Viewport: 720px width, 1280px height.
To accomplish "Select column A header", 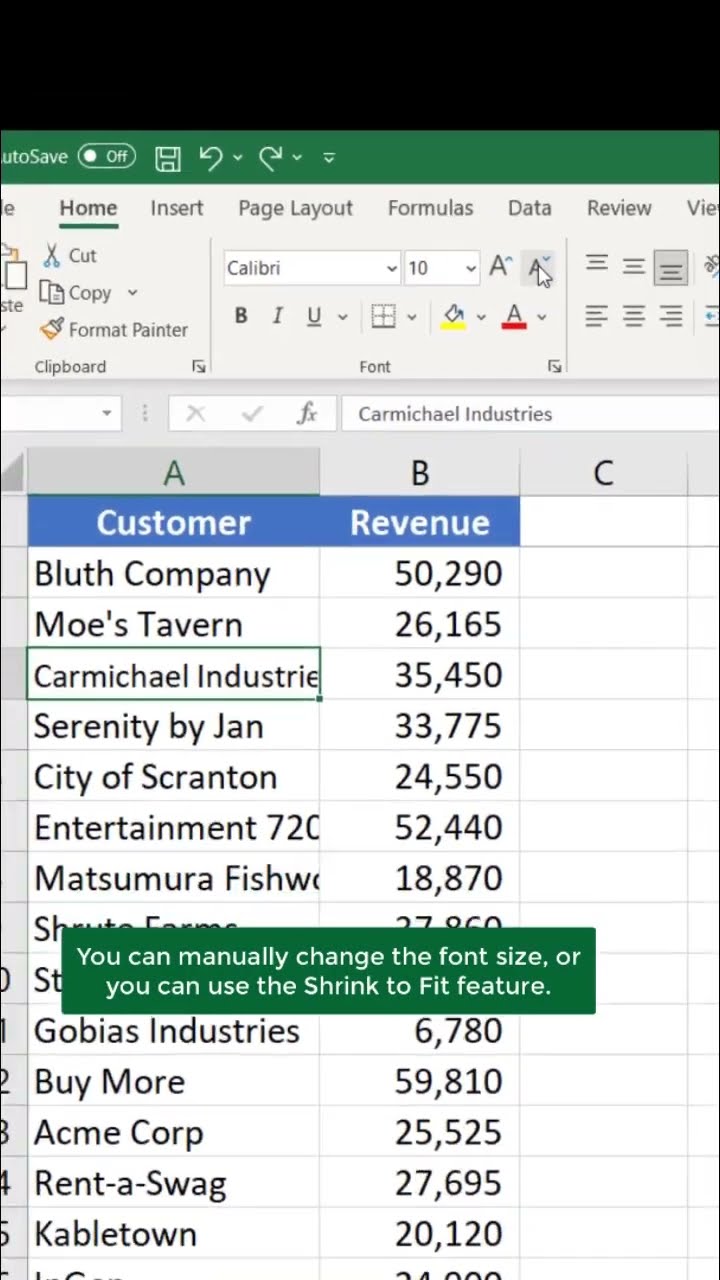I will (174, 472).
